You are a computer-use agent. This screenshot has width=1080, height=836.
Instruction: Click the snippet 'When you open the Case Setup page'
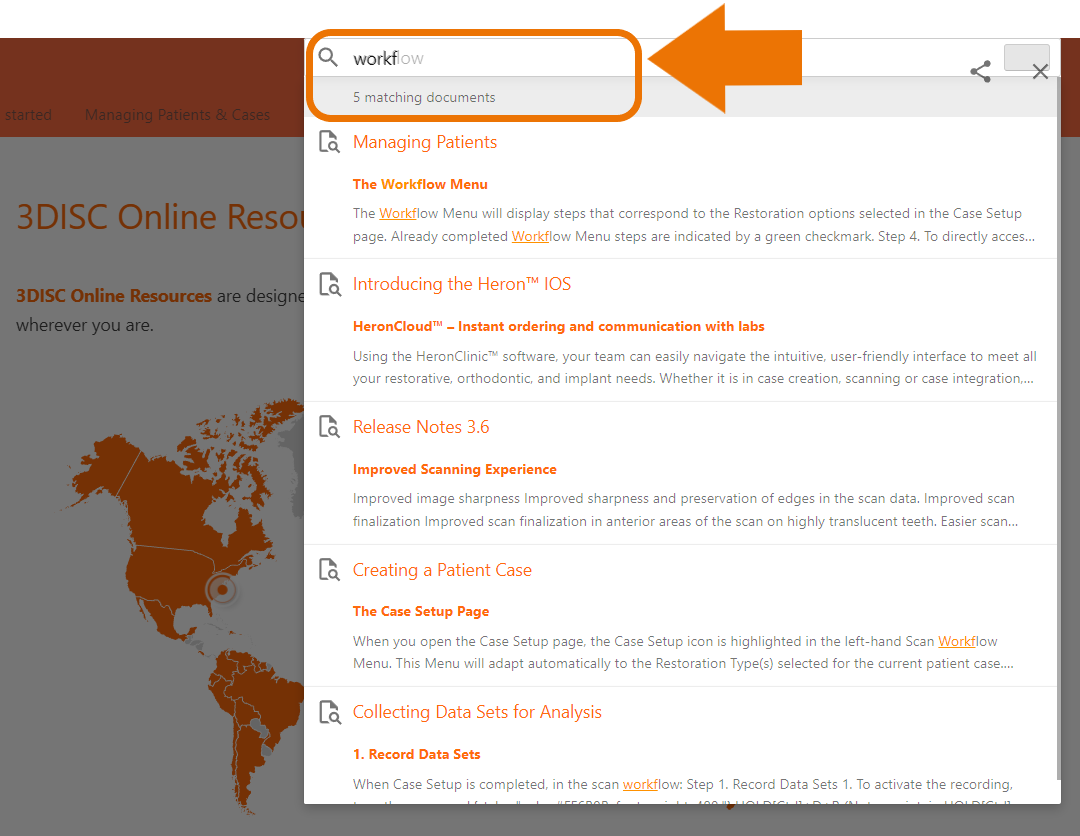tap(683, 652)
